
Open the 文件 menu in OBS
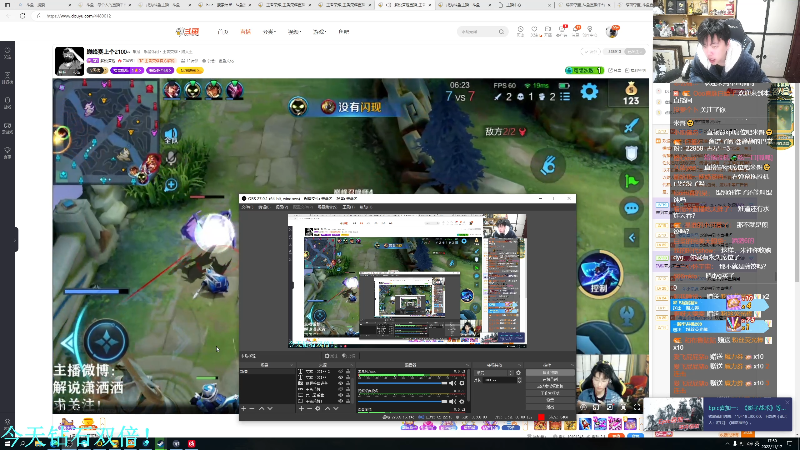(x=247, y=207)
